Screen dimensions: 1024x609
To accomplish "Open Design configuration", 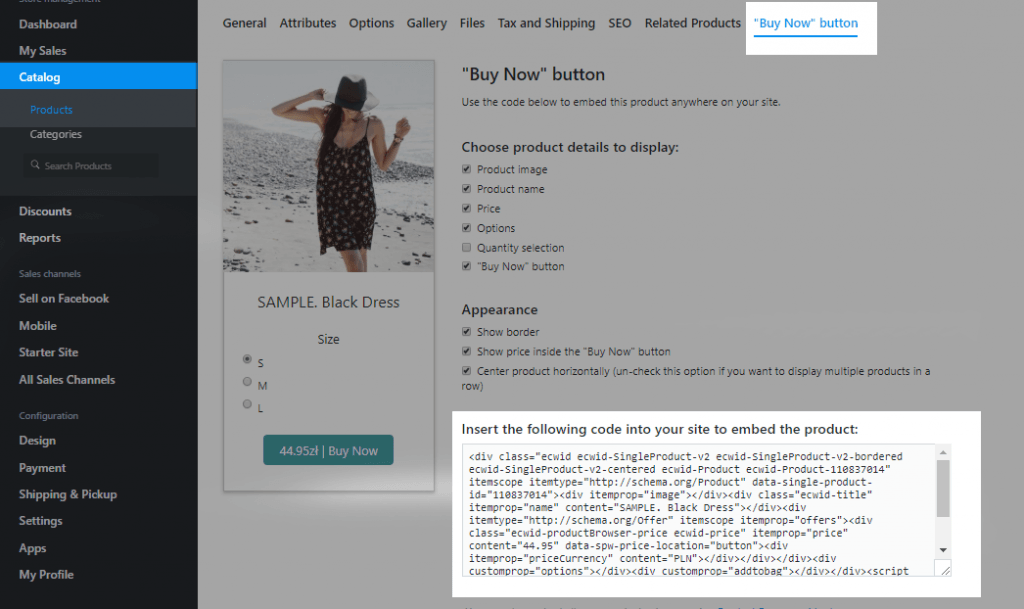I will pyautogui.click(x=37, y=441).
